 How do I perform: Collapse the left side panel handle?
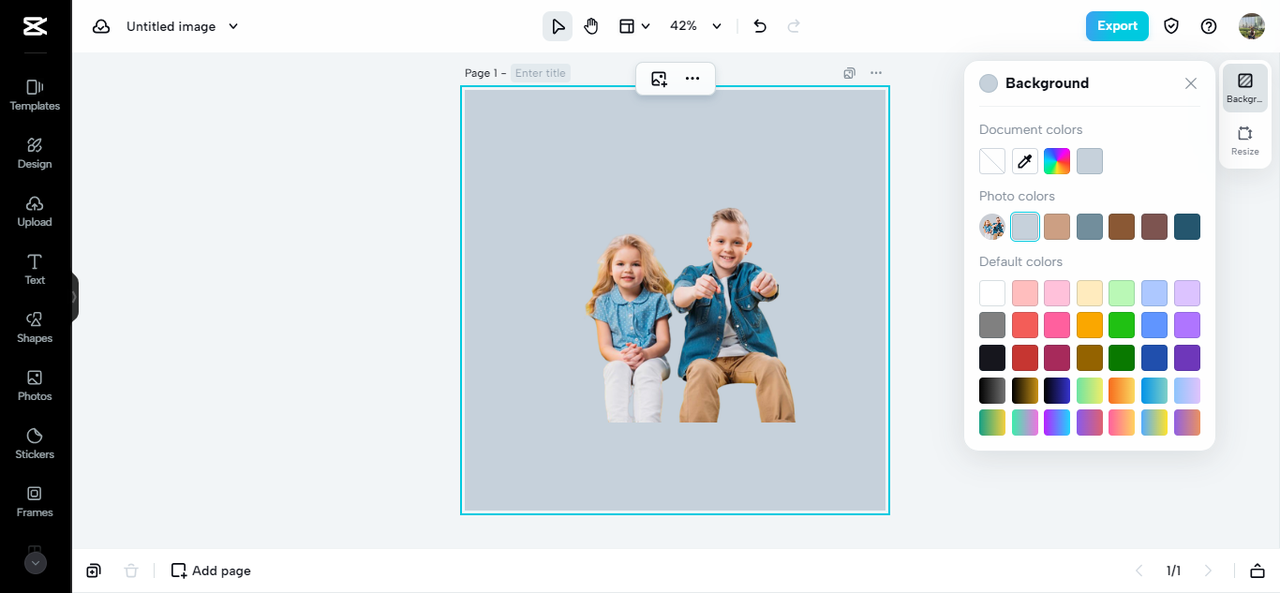tap(74, 297)
